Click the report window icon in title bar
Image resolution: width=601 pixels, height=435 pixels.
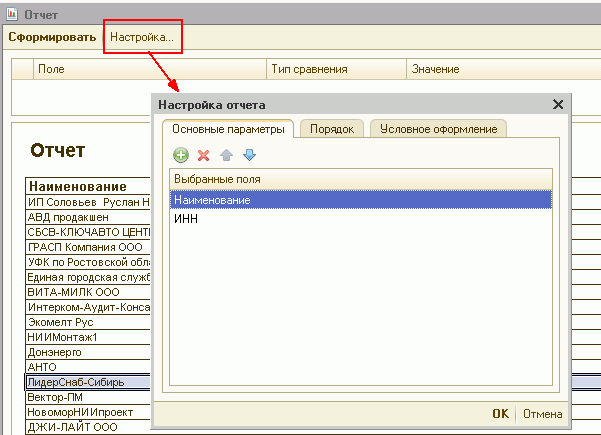point(12,14)
